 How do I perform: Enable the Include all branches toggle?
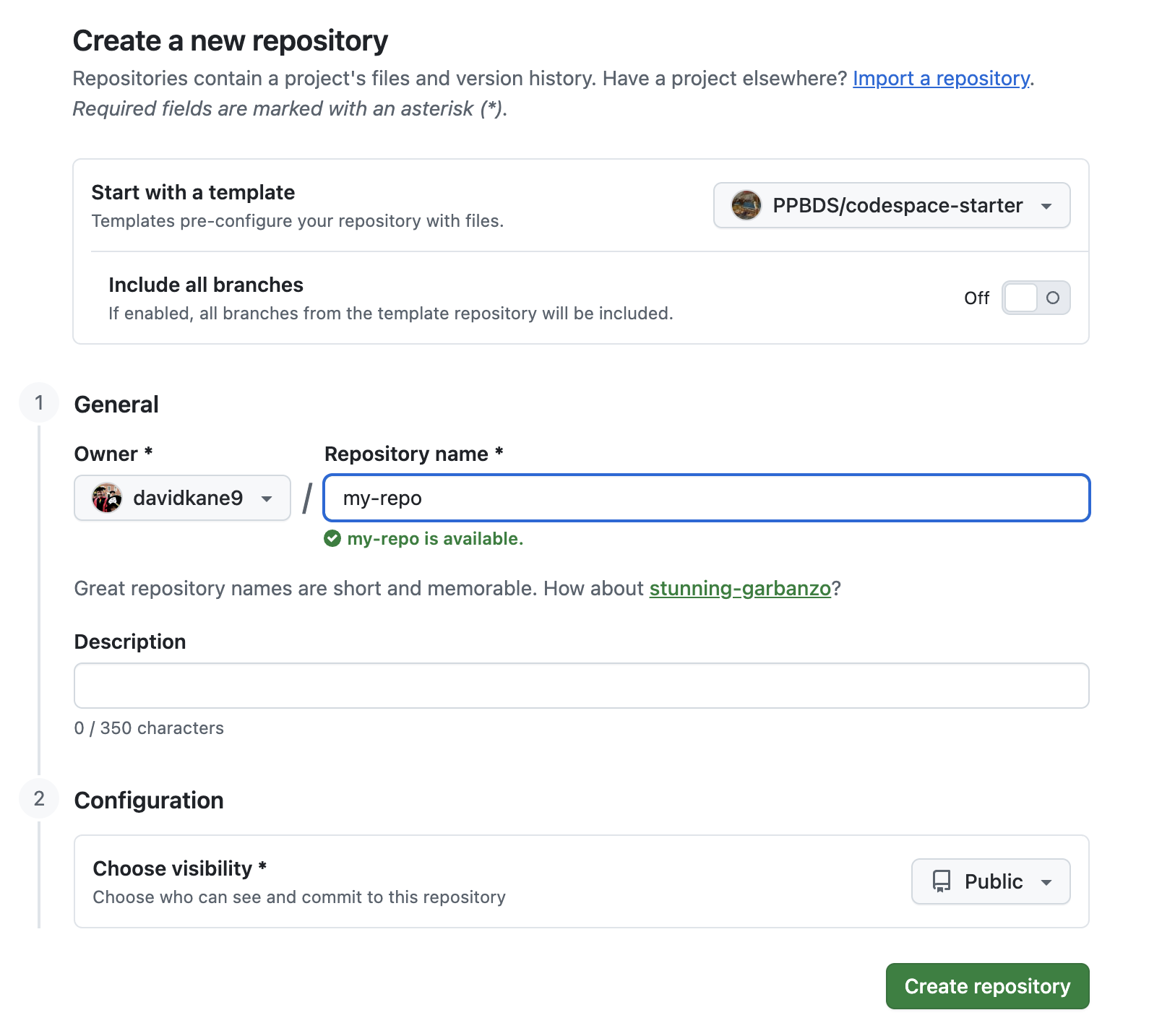pyautogui.click(x=1036, y=298)
